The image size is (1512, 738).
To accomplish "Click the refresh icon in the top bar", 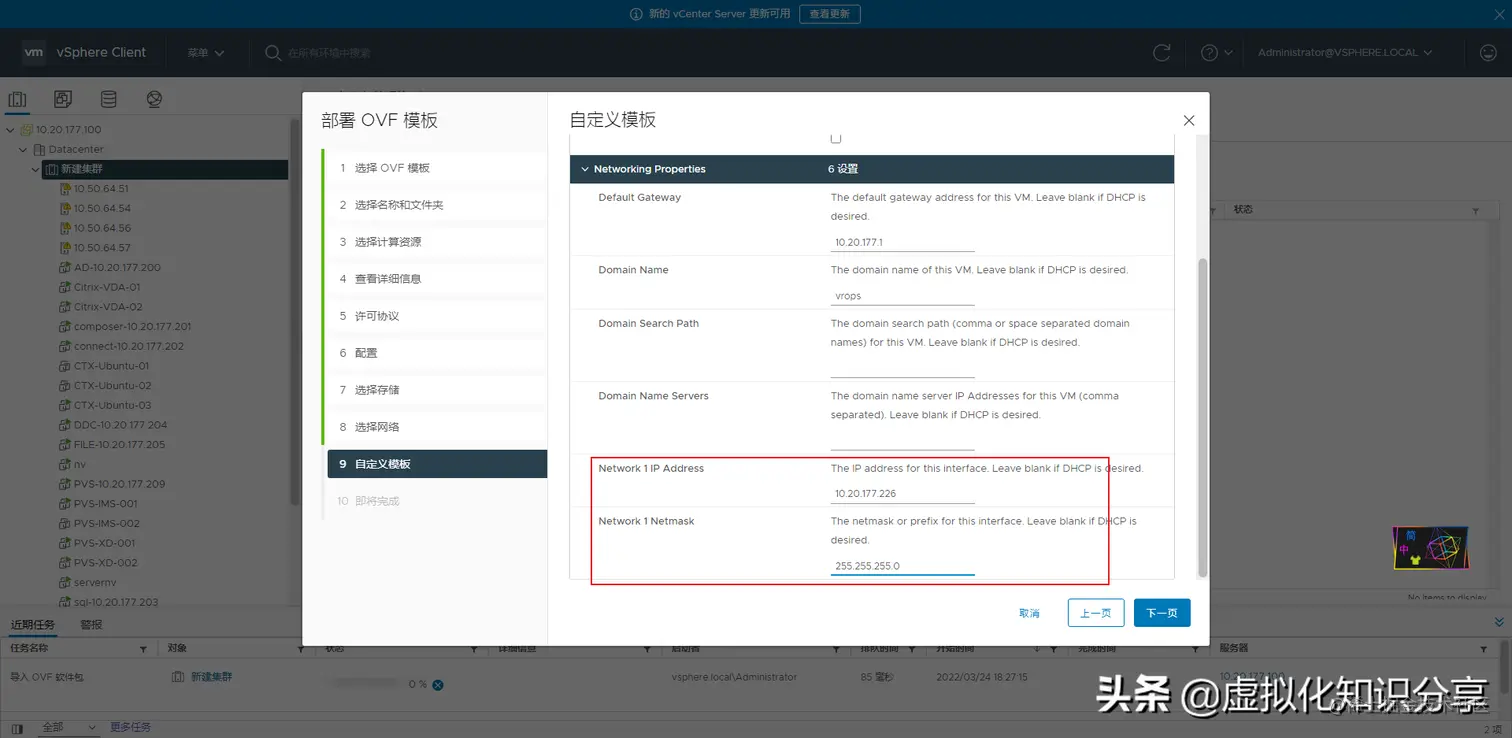I will click(1162, 52).
